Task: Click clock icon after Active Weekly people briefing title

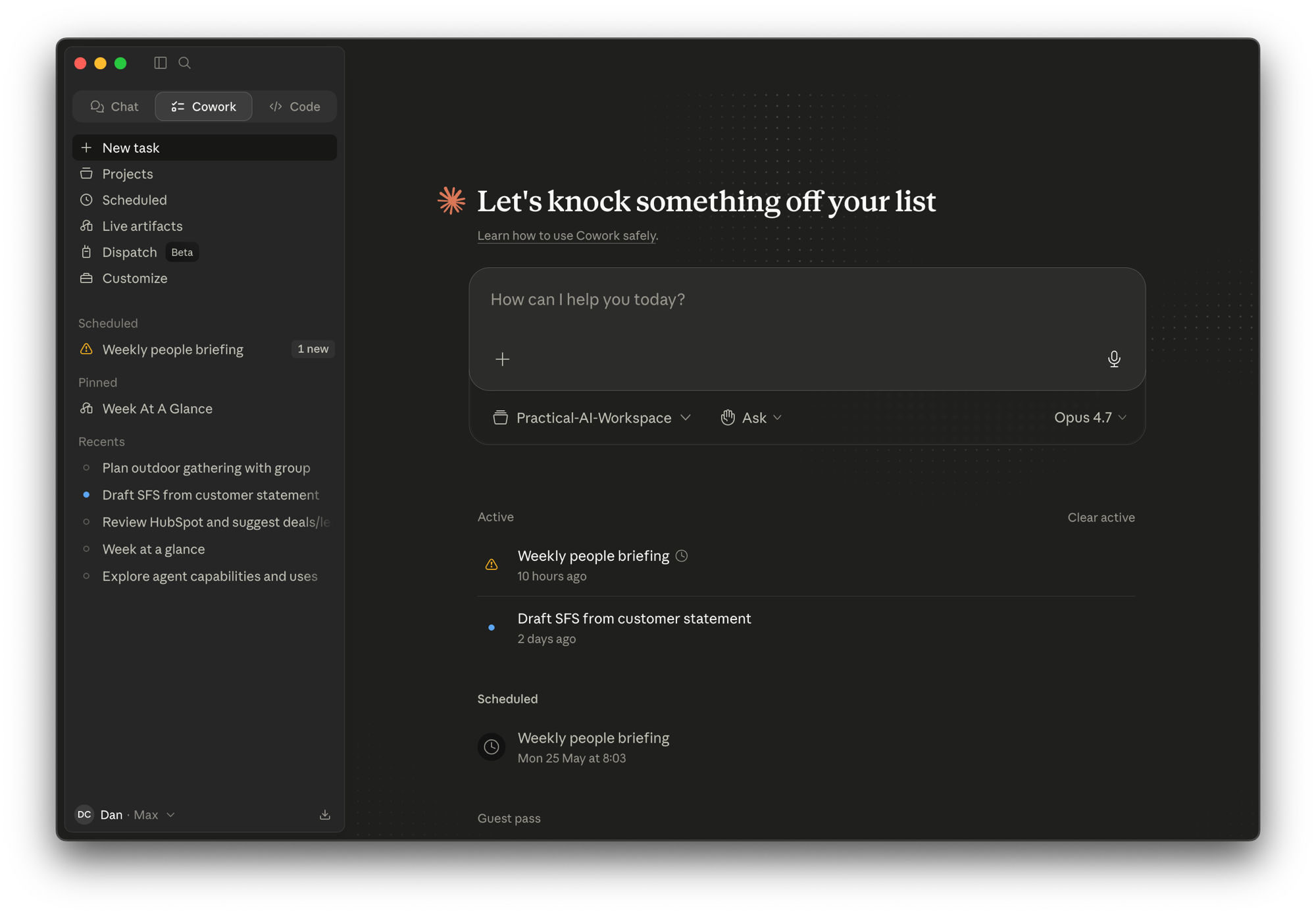Action: (682, 556)
